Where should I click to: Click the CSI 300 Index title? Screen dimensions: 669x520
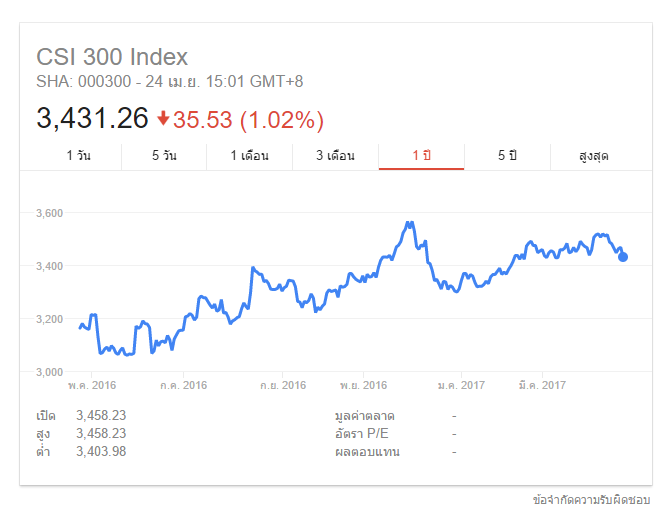[112, 57]
